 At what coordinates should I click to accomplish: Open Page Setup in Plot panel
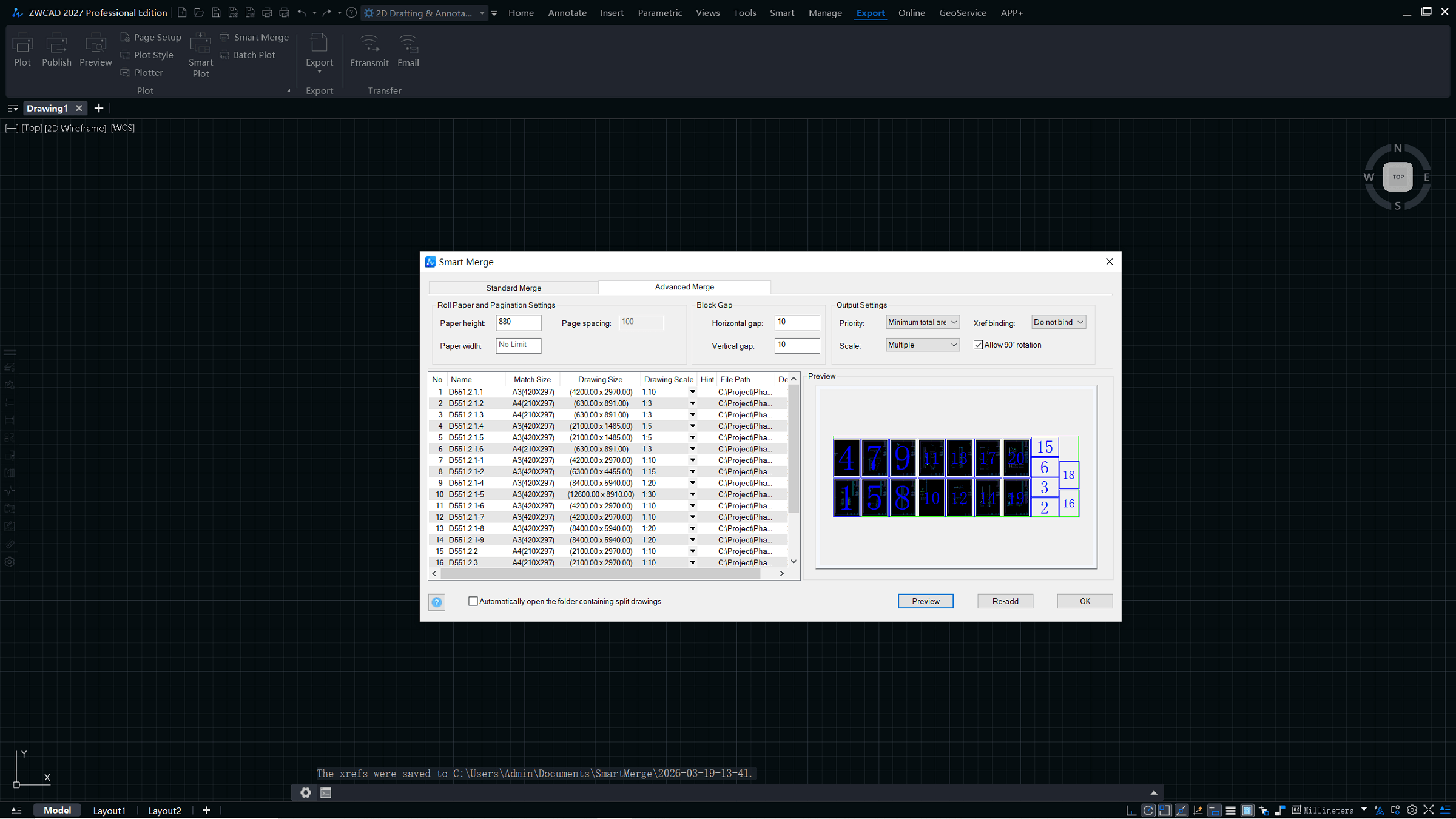pos(151,37)
